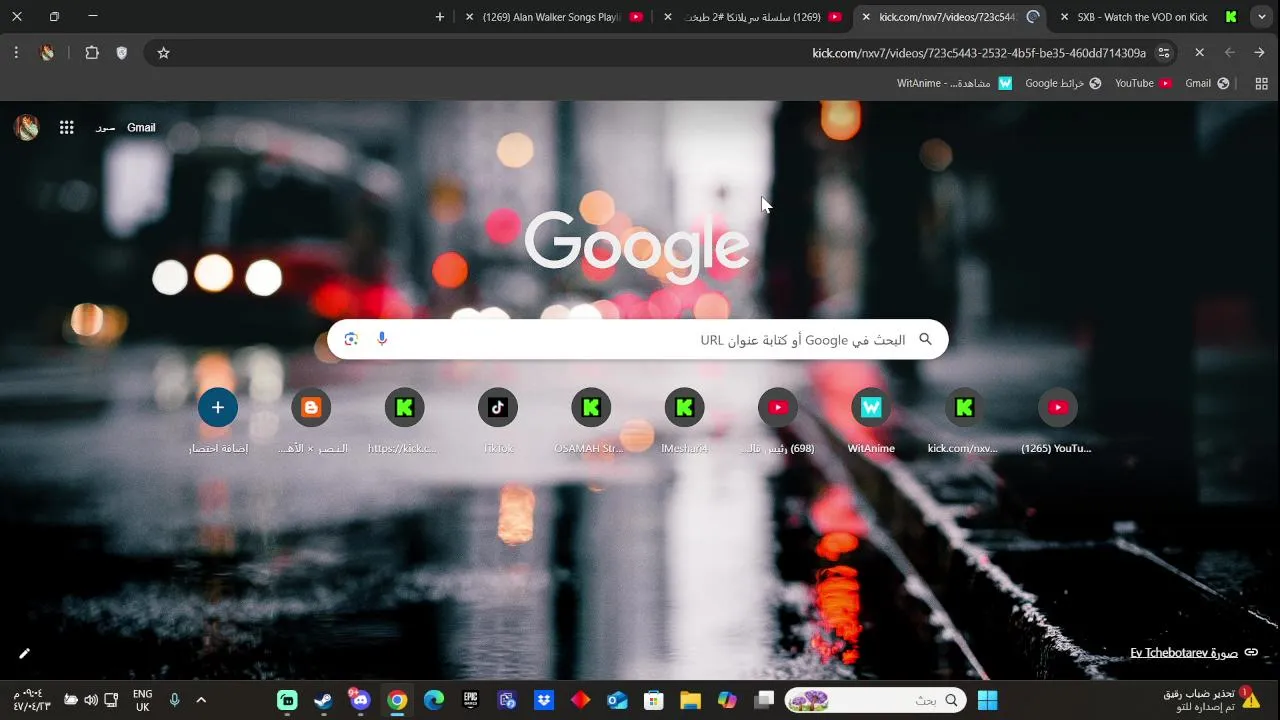Image resolution: width=1280 pixels, height=720 pixels.
Task: Close the SXB - Watch the VOD tab
Action: [x=1064, y=17]
